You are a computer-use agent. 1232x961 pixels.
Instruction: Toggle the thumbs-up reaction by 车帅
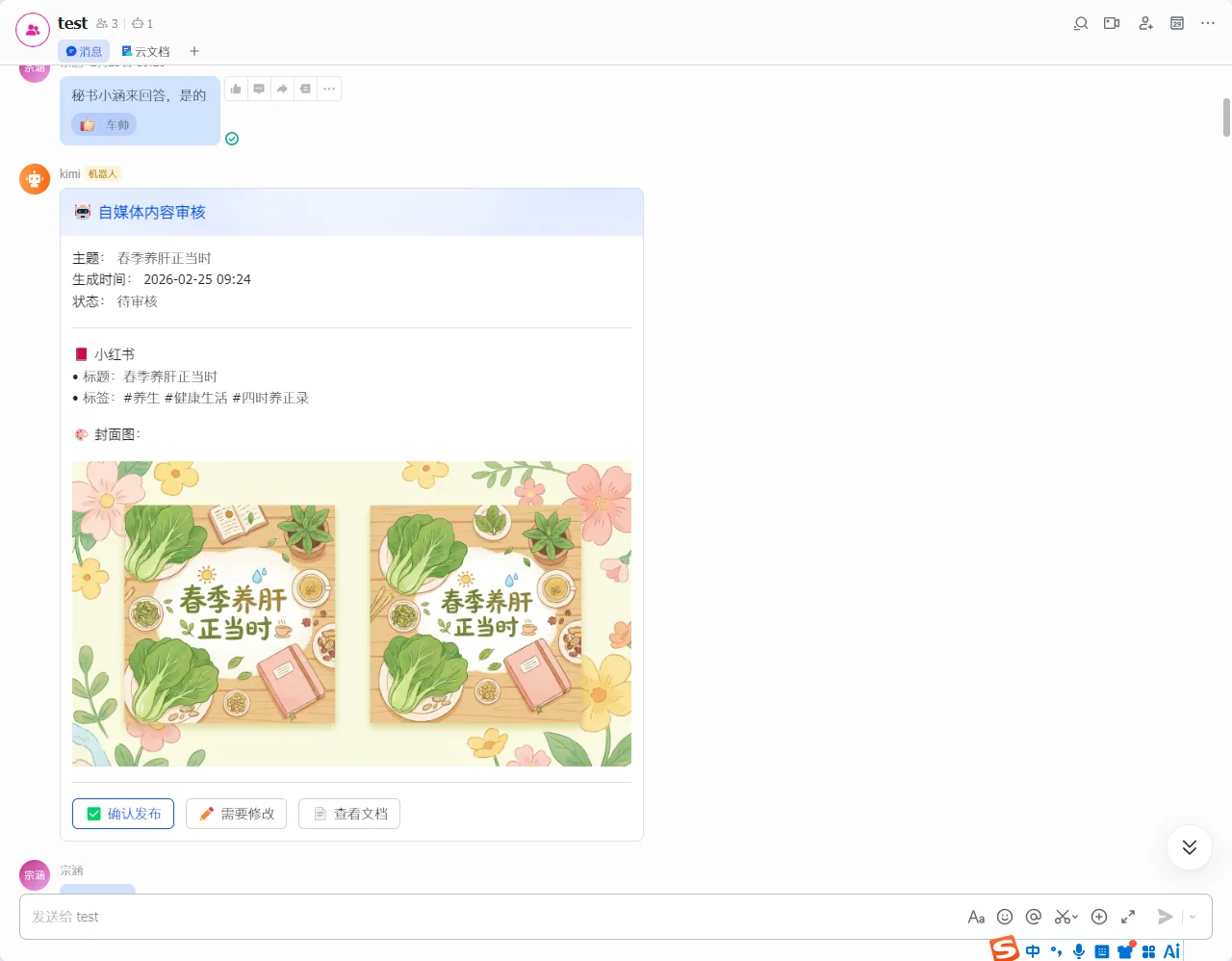[x=104, y=125]
